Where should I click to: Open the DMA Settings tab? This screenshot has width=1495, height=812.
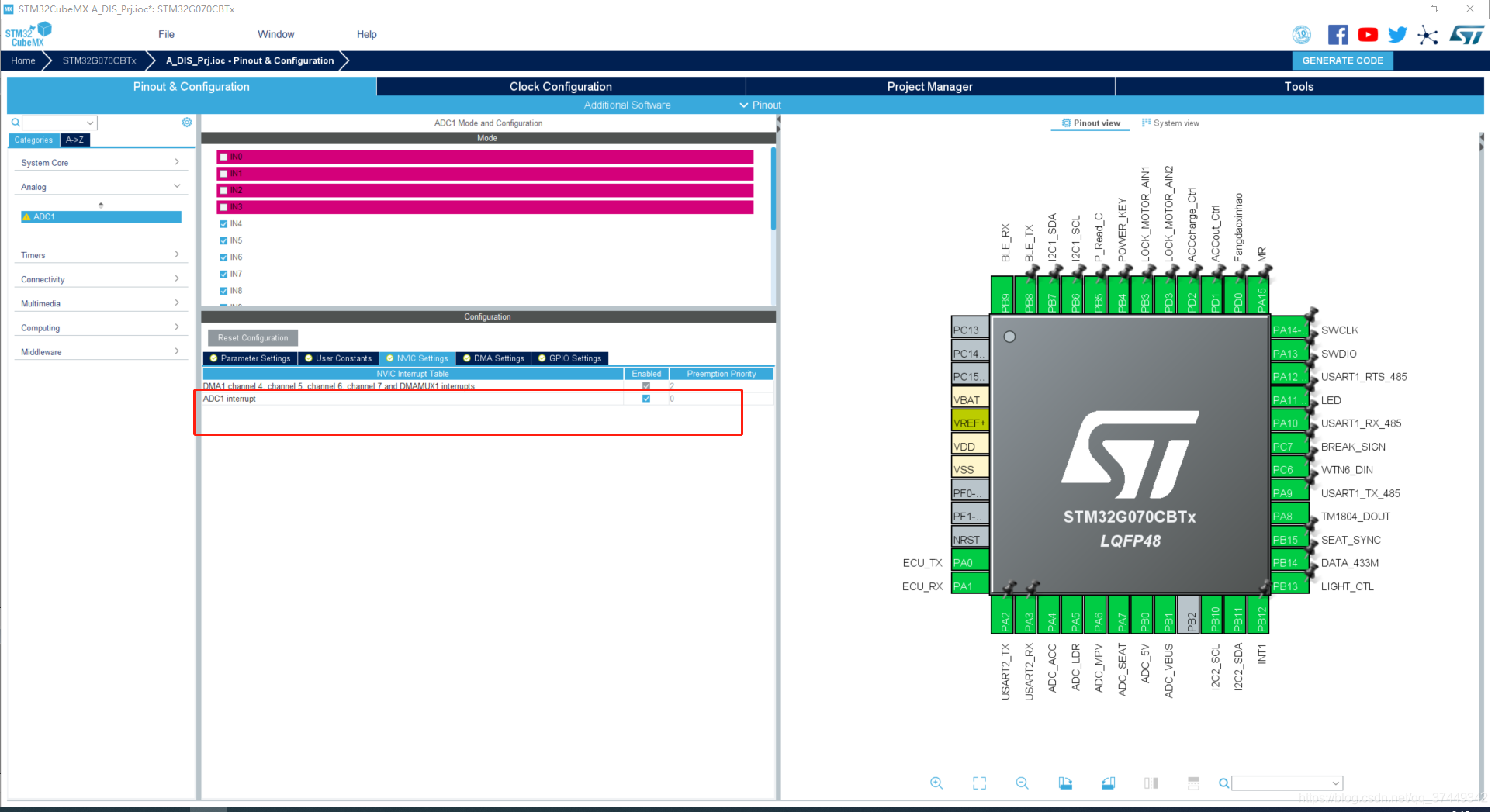494,358
